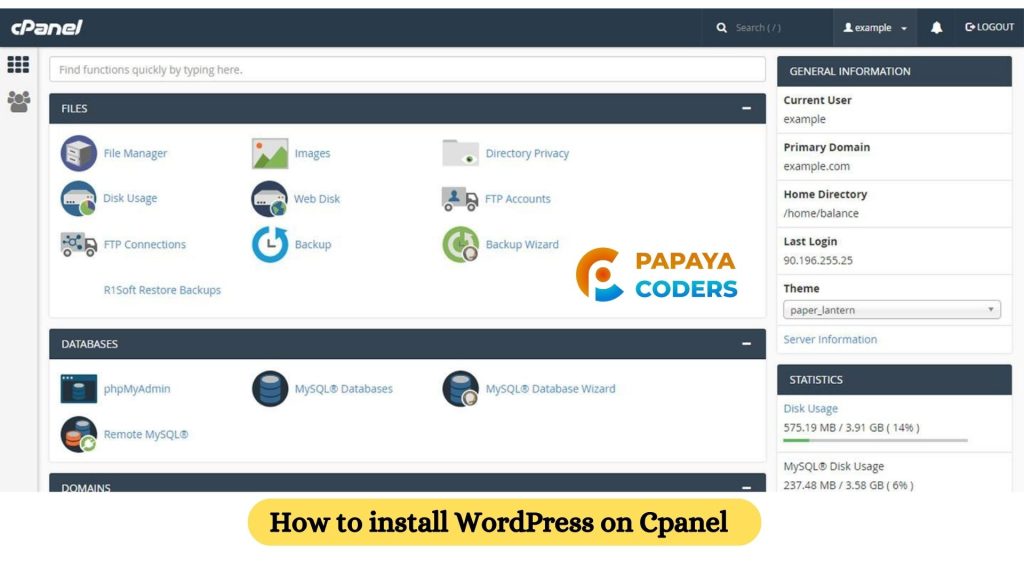Screen dimensions: 1024x576
Task: Open the Disk Usage icon
Action: [78, 199]
